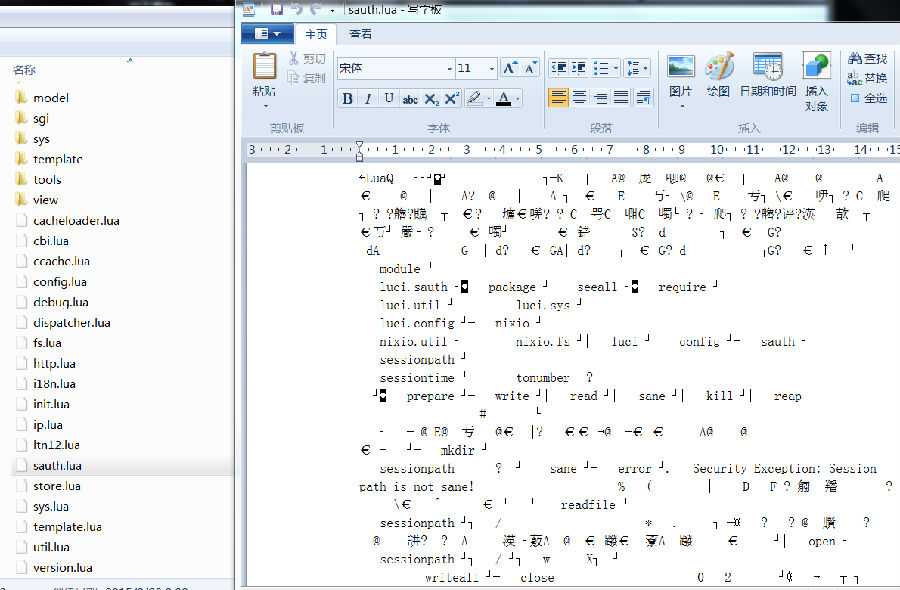Insert a Picture
This screenshot has height=590, width=900.
pos(681,68)
